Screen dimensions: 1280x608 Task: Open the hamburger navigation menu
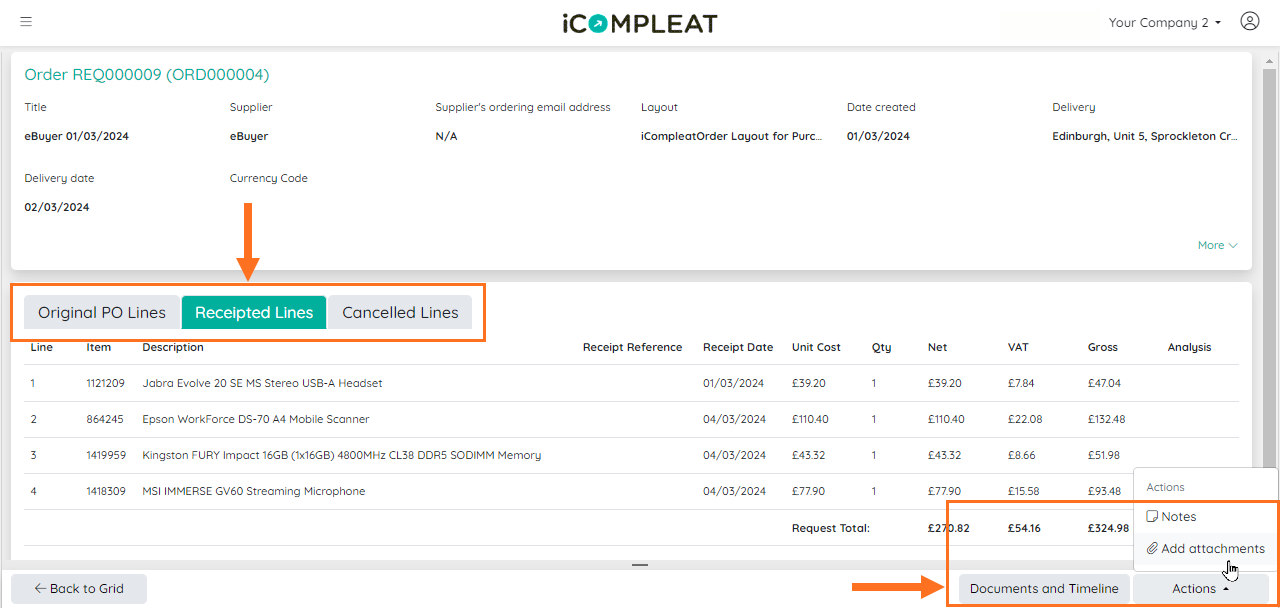tap(25, 21)
